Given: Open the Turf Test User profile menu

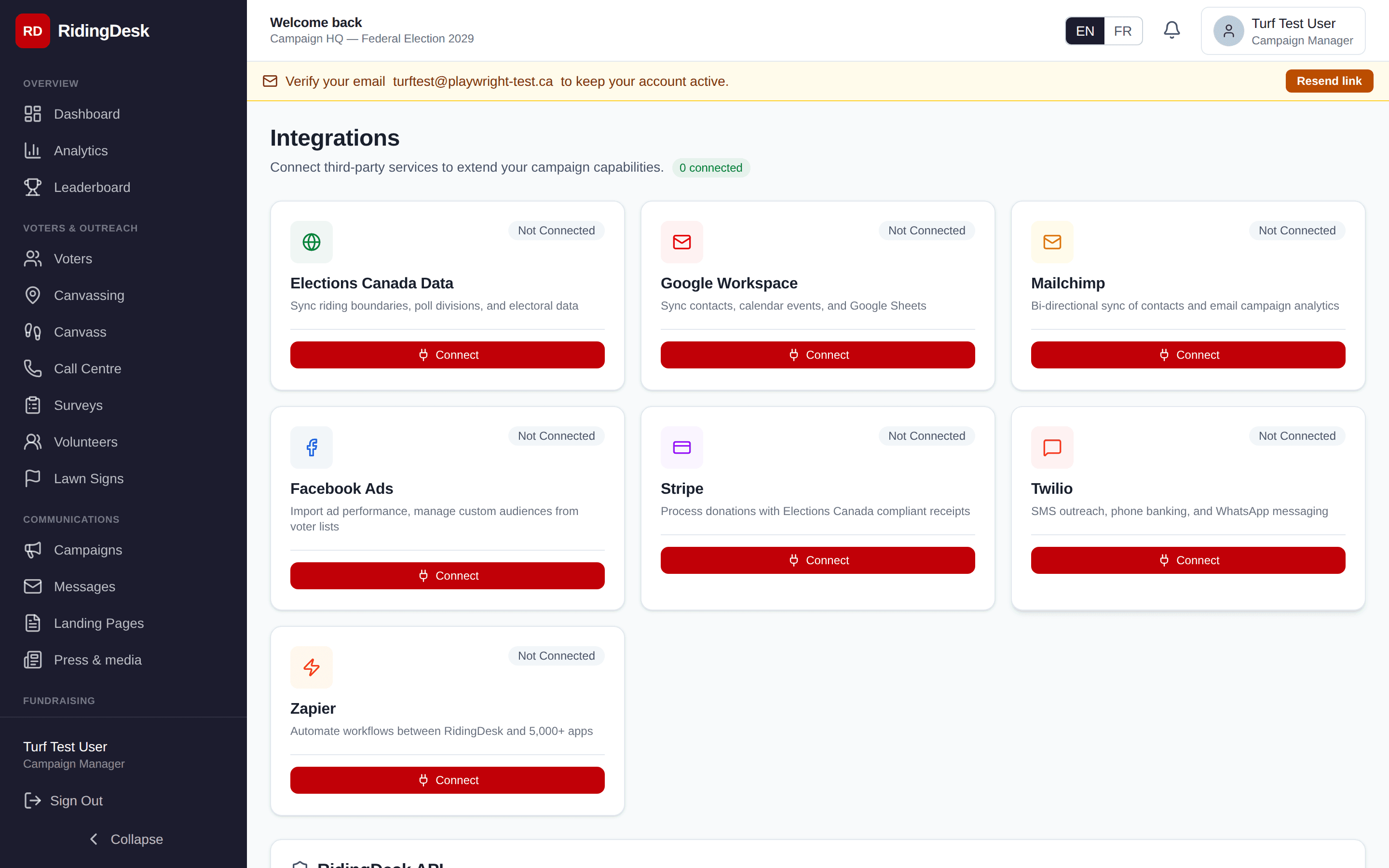Looking at the screenshot, I should coord(1283,31).
